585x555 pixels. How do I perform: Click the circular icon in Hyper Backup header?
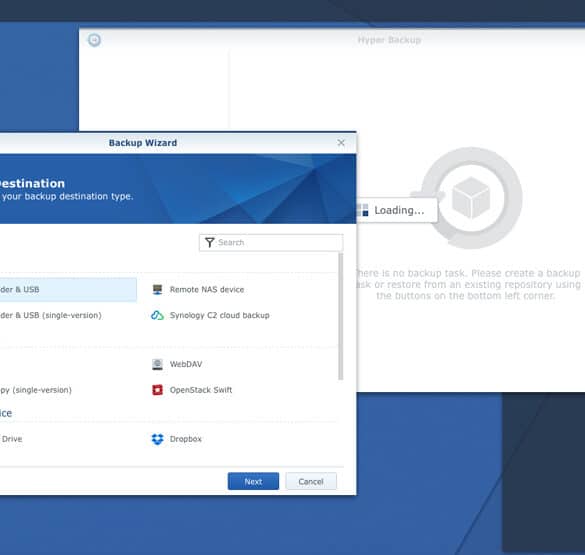[x=94, y=40]
